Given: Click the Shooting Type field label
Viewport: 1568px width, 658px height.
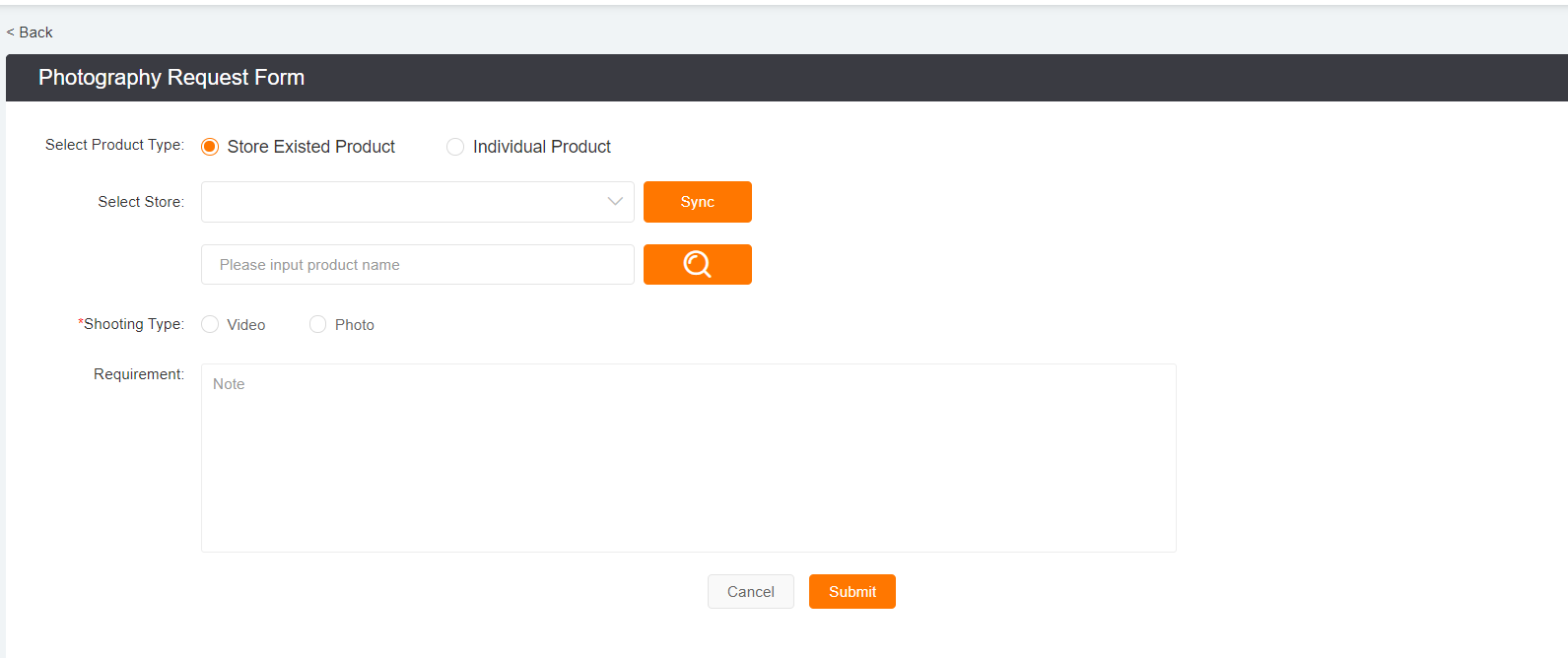Looking at the screenshot, I should click(133, 324).
